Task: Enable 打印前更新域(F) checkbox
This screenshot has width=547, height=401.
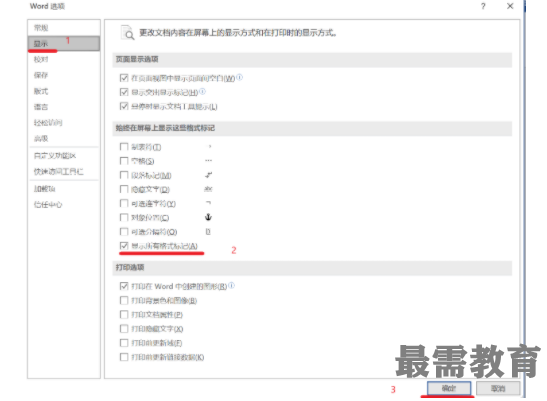Action: (x=124, y=343)
